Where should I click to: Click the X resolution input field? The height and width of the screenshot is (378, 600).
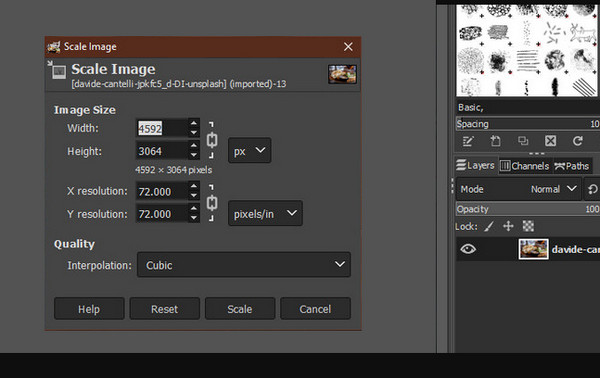[x=162, y=191]
